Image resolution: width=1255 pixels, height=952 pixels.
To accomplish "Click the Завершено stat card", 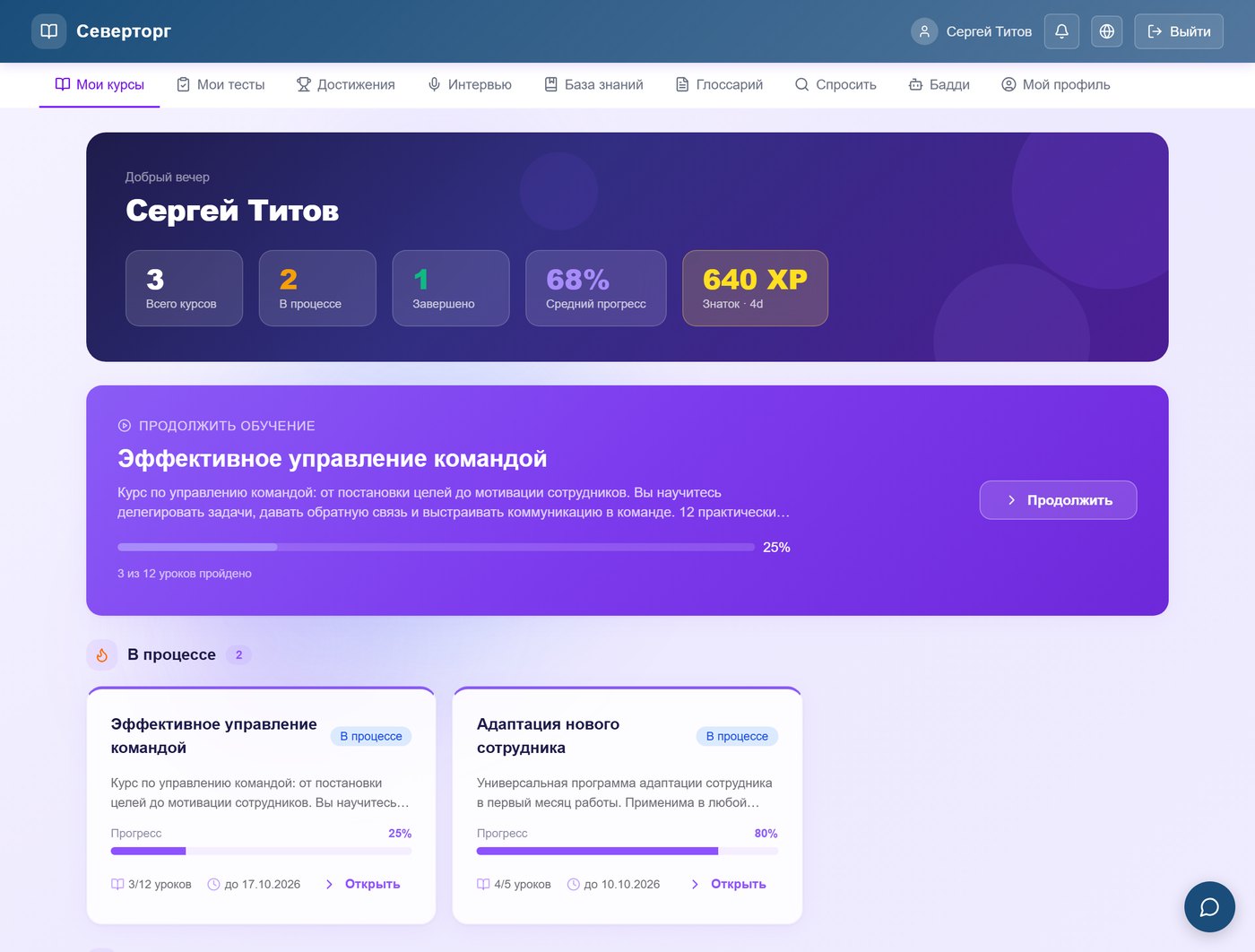I will (x=451, y=288).
